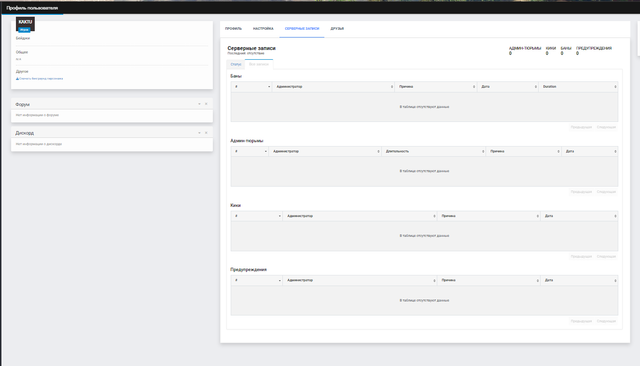Sort Админ-тюрьмы table by Дата column
The image size is (640, 366).
click(x=590, y=151)
